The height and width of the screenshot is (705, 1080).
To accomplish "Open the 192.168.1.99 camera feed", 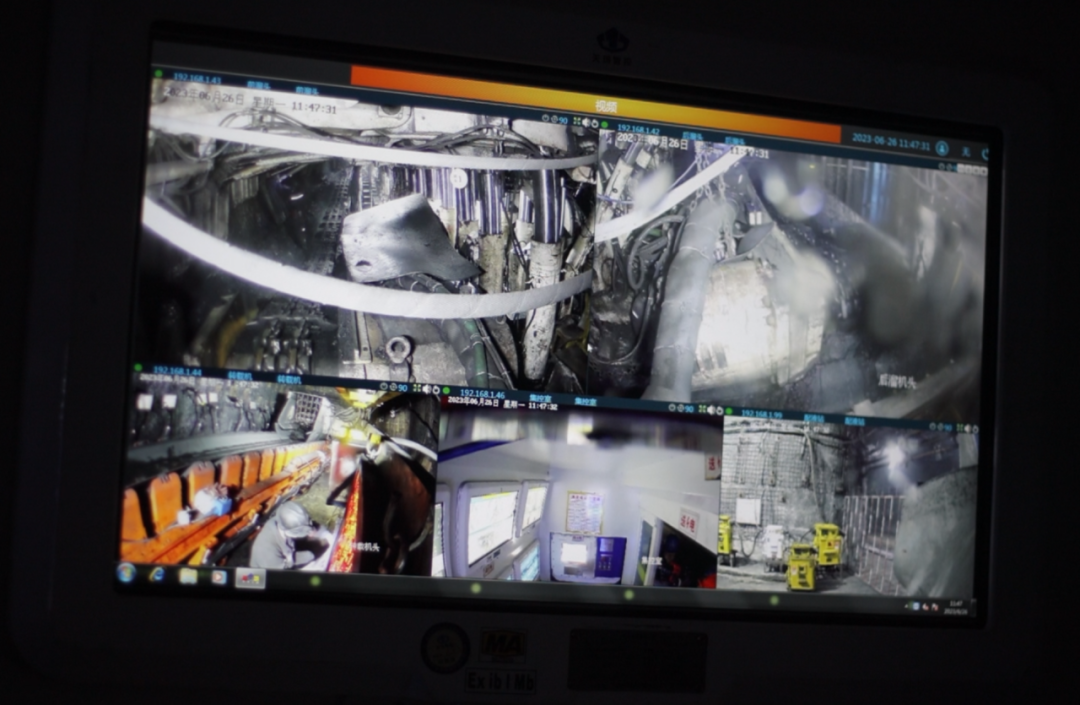I will pyautogui.click(x=849, y=508).
